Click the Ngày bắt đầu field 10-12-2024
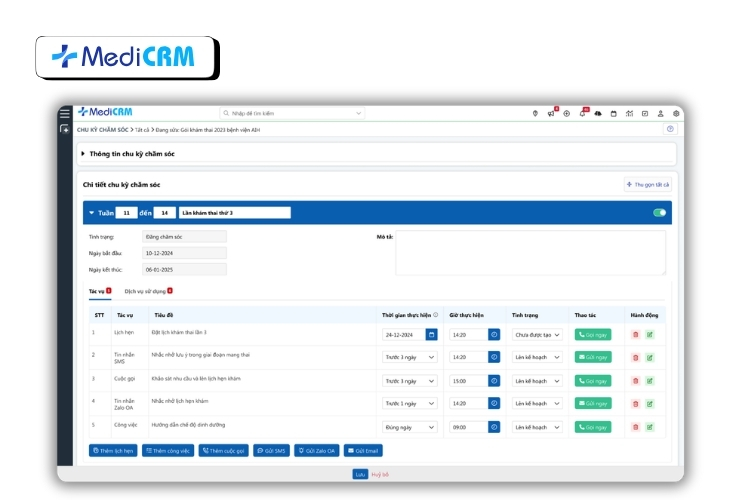The width and height of the screenshot is (750, 500). (x=184, y=253)
